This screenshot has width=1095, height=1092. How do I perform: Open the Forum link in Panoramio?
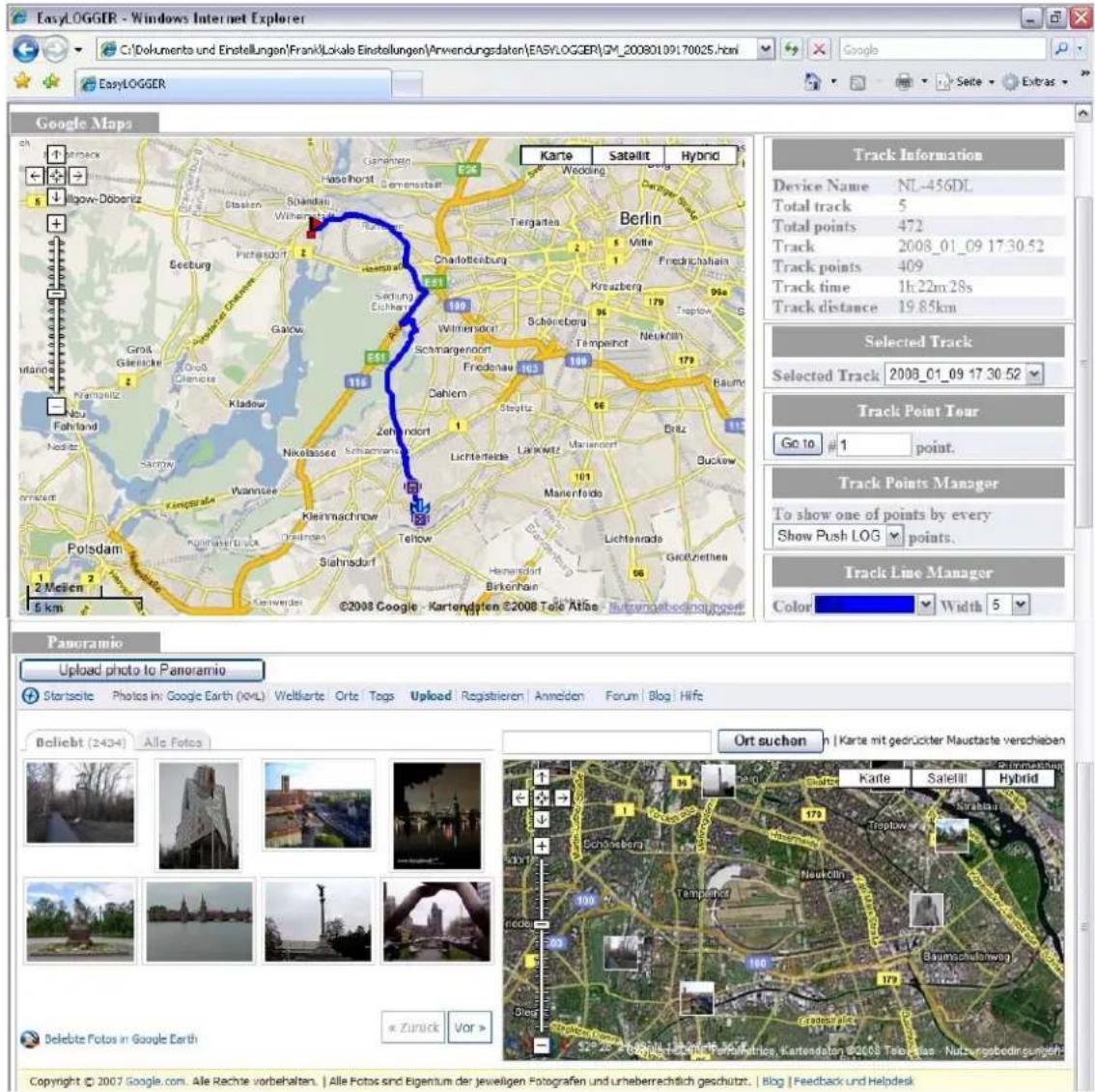(x=621, y=695)
